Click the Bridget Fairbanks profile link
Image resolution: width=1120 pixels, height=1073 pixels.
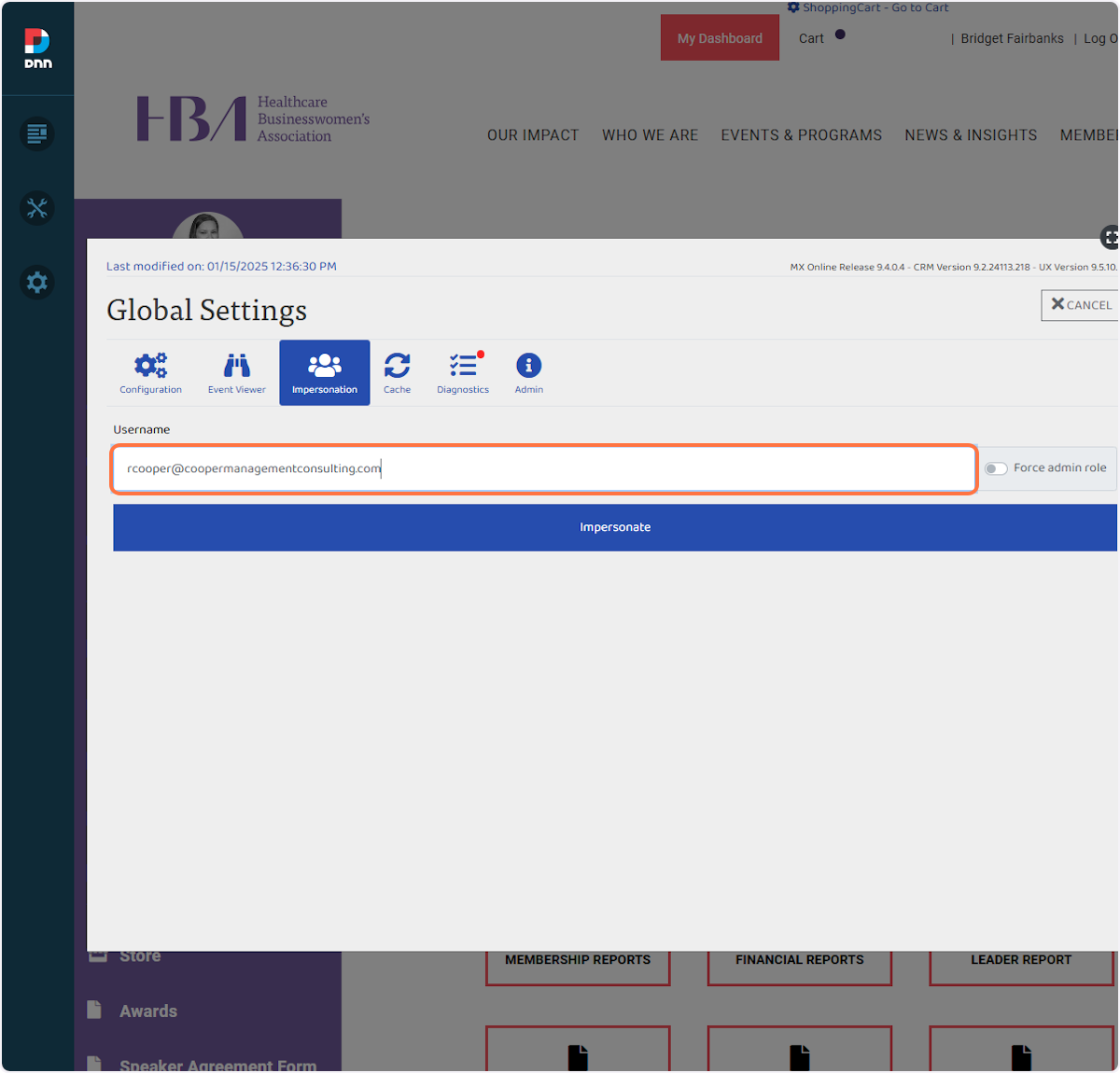click(1012, 38)
